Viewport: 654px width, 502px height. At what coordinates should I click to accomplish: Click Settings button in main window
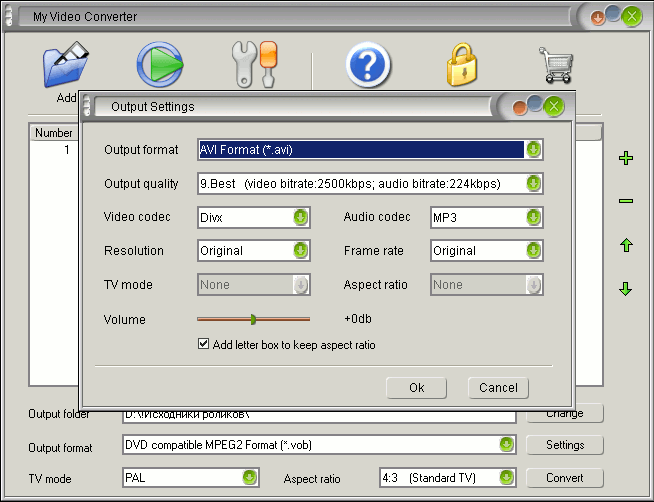[x=565, y=445]
